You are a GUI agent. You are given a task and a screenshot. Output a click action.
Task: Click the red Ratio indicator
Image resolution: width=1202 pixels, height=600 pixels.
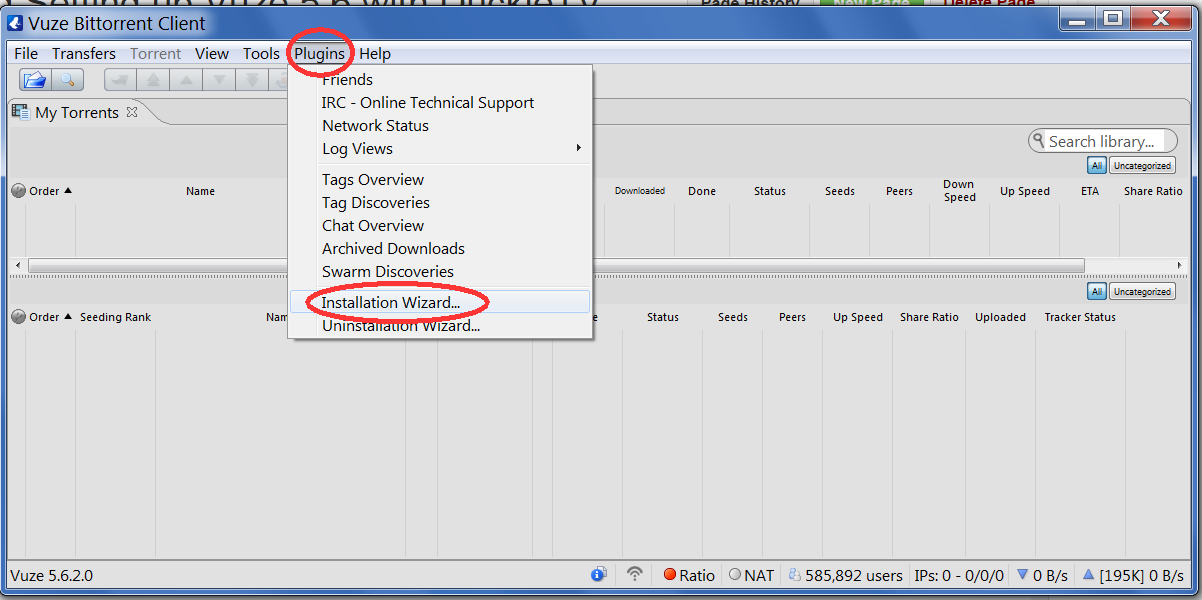click(x=689, y=575)
